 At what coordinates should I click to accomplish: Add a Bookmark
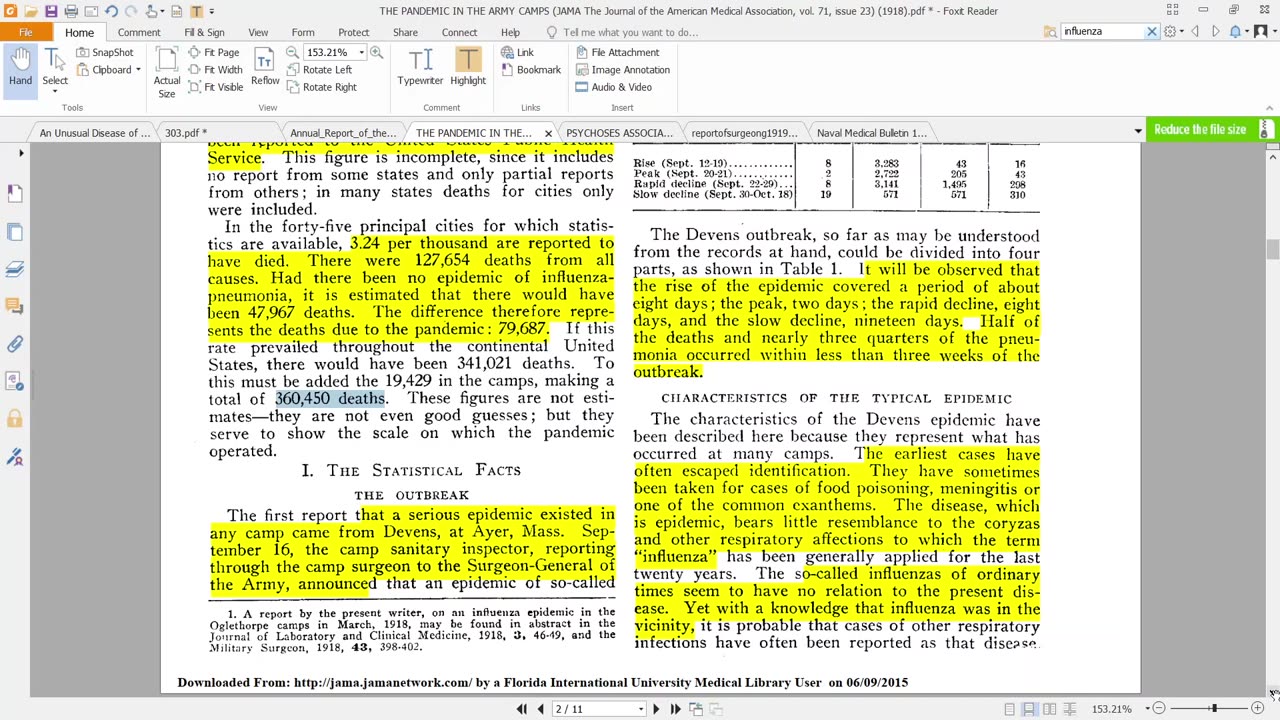click(530, 70)
